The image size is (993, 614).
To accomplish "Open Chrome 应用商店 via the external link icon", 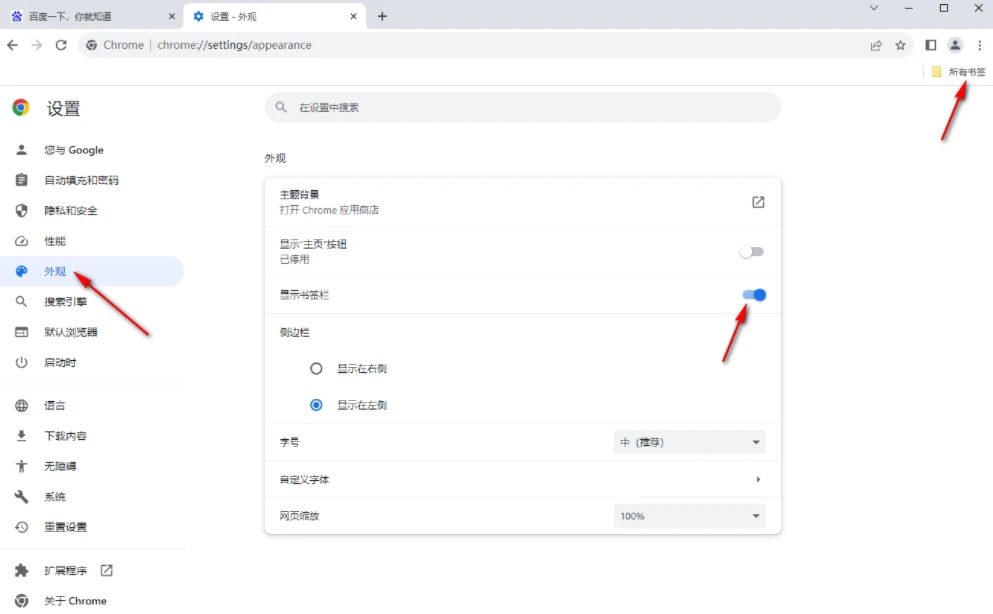I will point(758,201).
